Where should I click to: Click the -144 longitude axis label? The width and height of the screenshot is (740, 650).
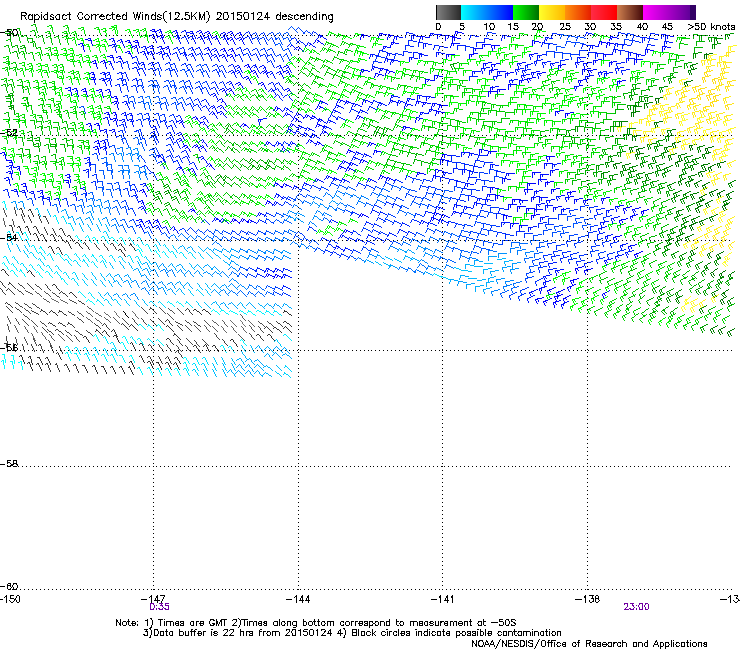pyautogui.click(x=298, y=599)
